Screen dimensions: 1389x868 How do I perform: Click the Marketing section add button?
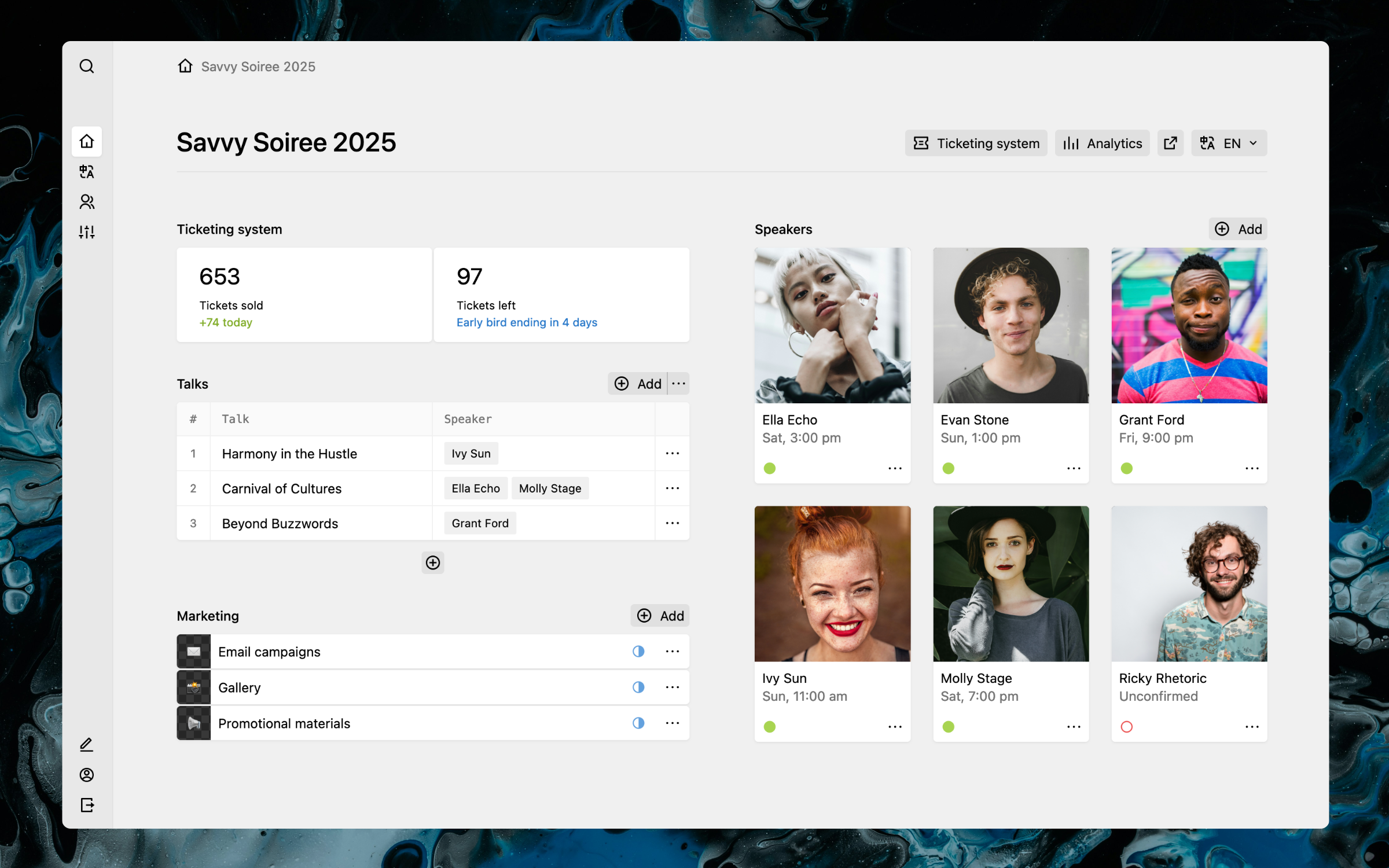(660, 615)
